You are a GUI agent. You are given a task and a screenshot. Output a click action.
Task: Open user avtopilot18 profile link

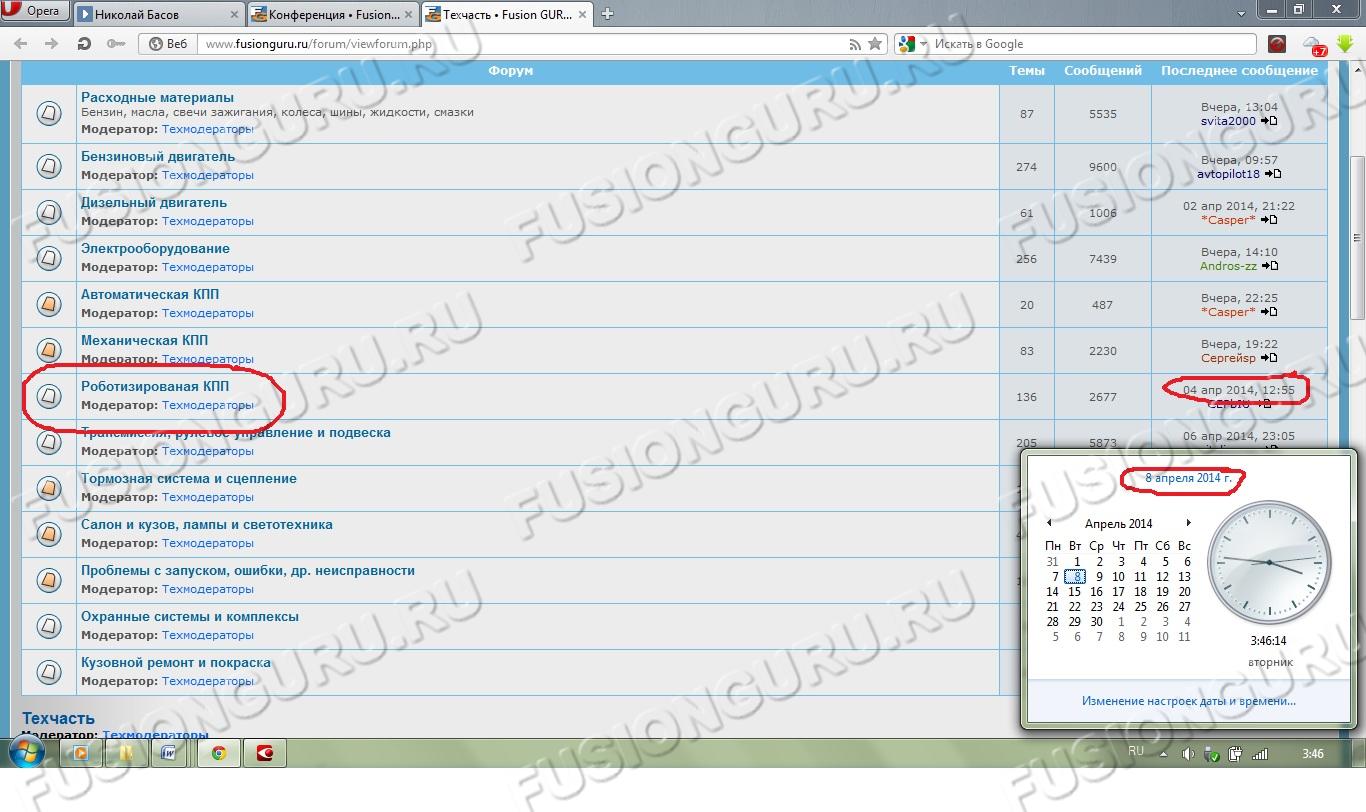coord(1228,174)
